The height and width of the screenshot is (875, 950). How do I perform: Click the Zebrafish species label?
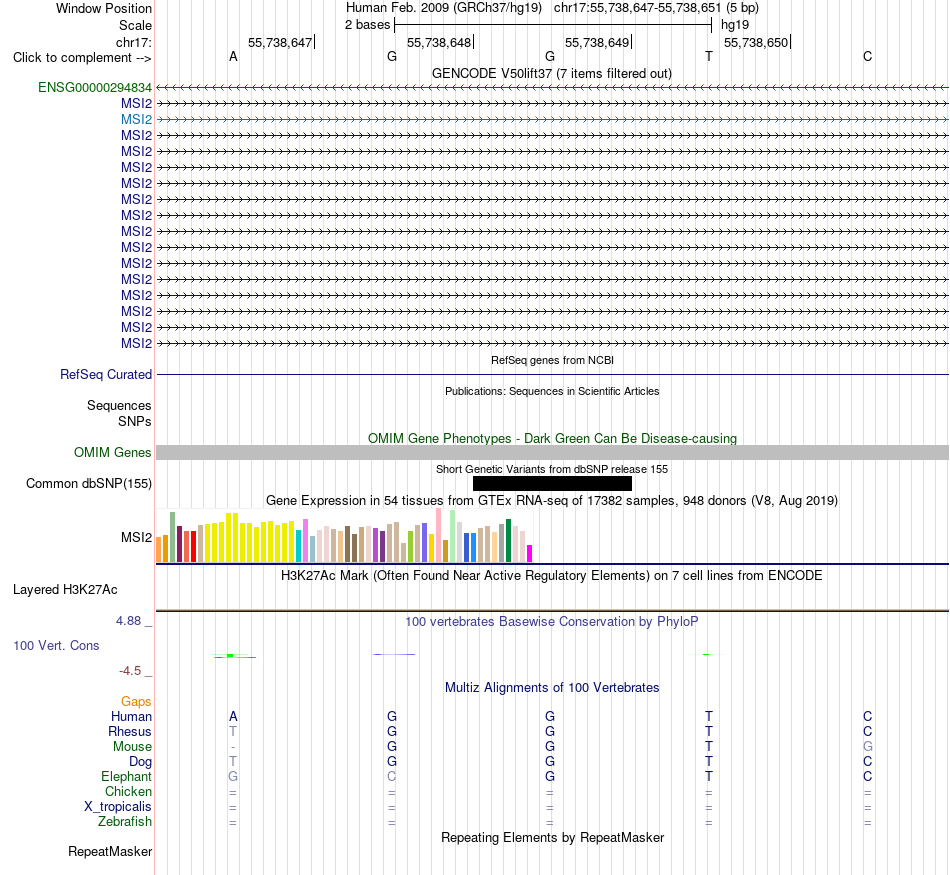click(125, 822)
